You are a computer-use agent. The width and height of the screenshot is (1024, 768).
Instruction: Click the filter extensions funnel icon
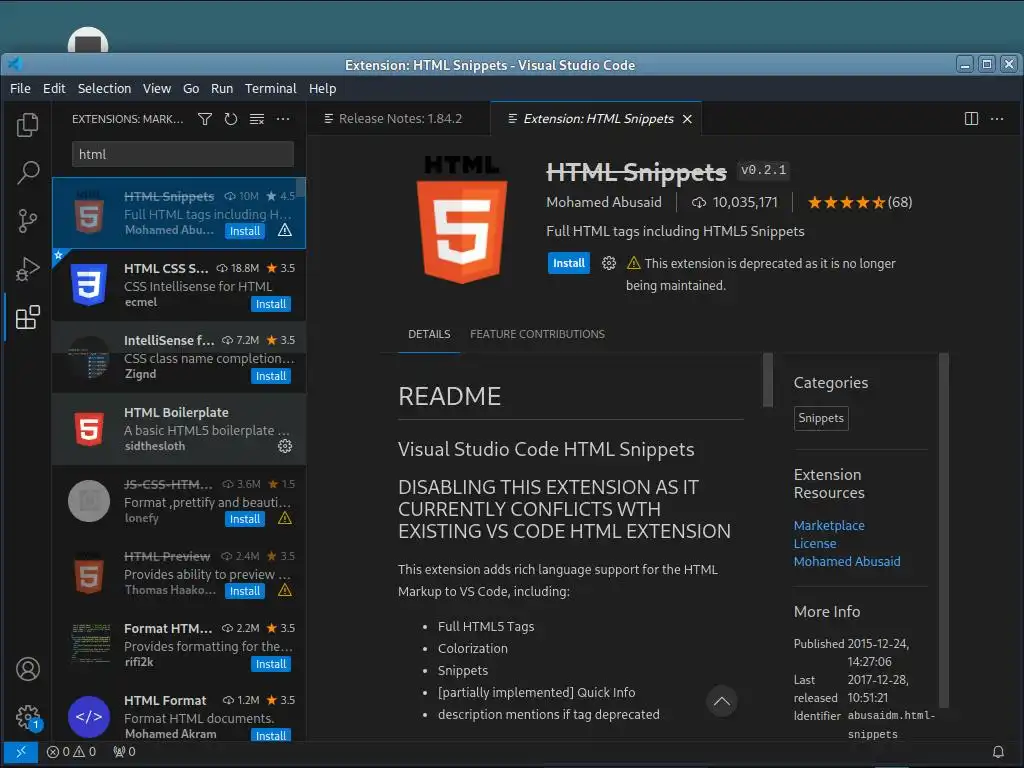coord(205,119)
